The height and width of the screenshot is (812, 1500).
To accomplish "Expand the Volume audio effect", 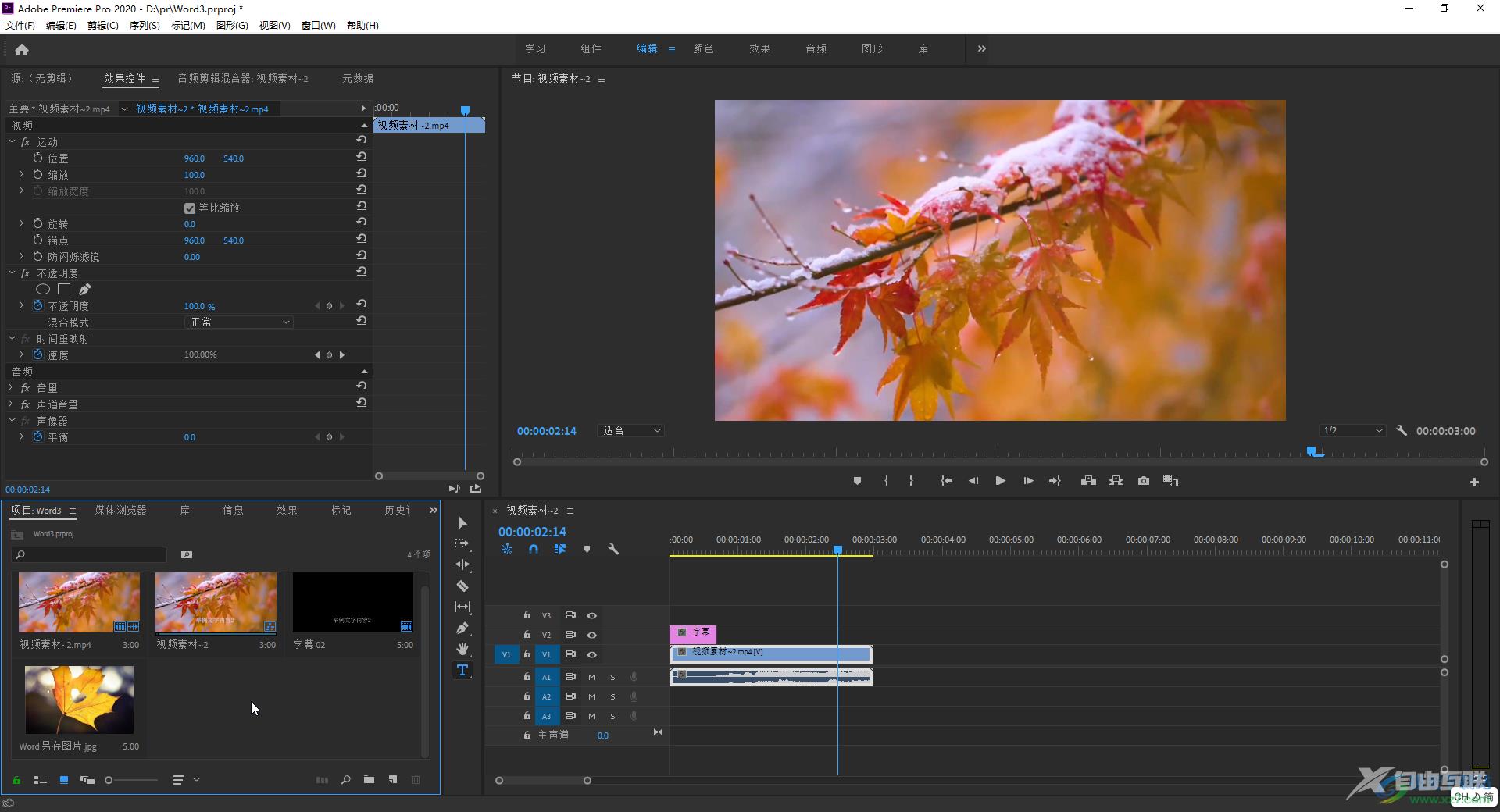I will coord(12,387).
